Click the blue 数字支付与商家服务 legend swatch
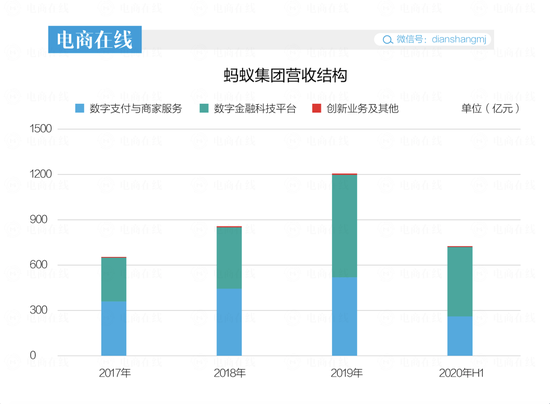This screenshot has width=550, height=404. point(80,108)
